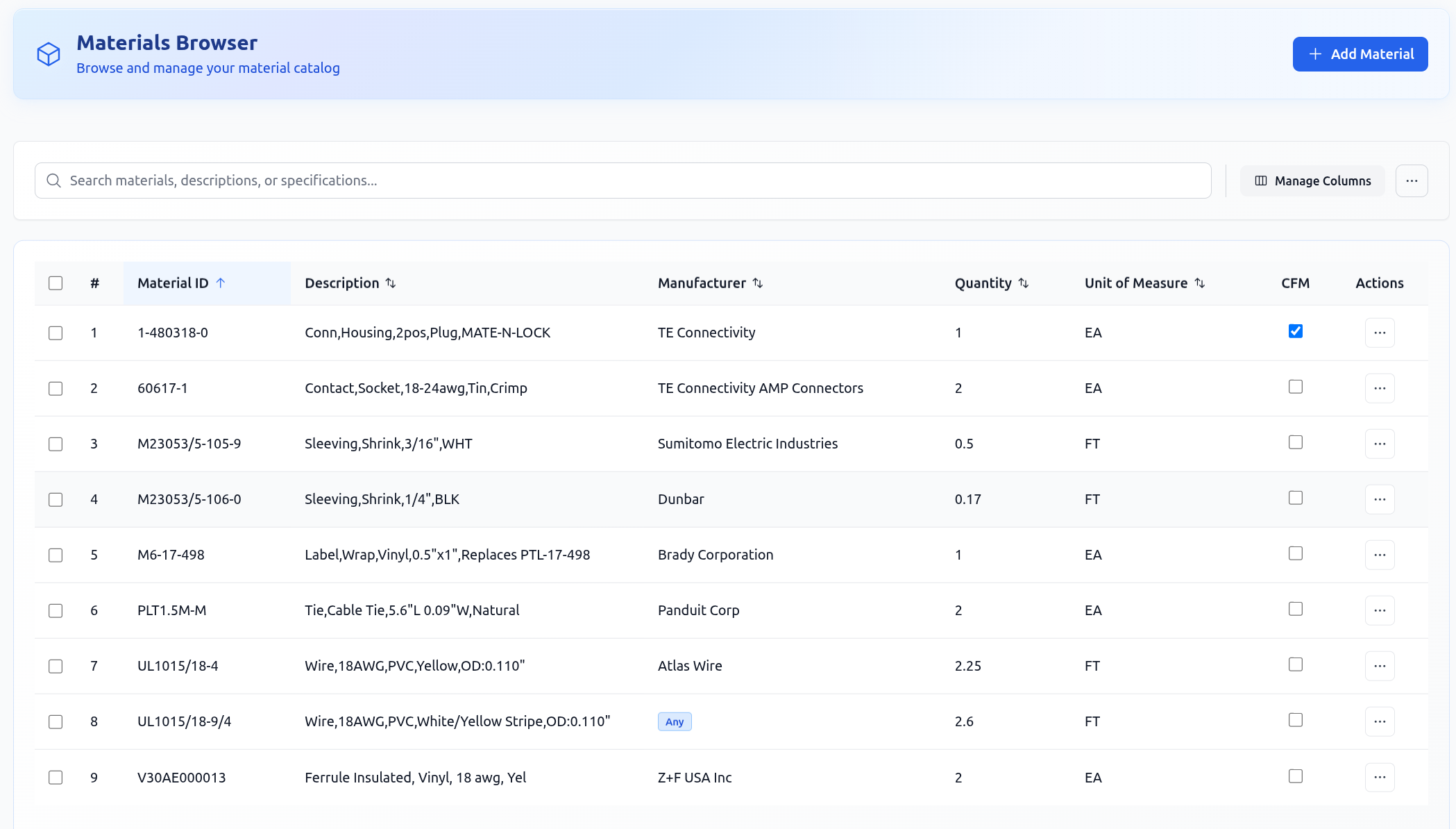Click quantity 0.17 cell
This screenshot has height=829, width=1456.
[x=968, y=499]
